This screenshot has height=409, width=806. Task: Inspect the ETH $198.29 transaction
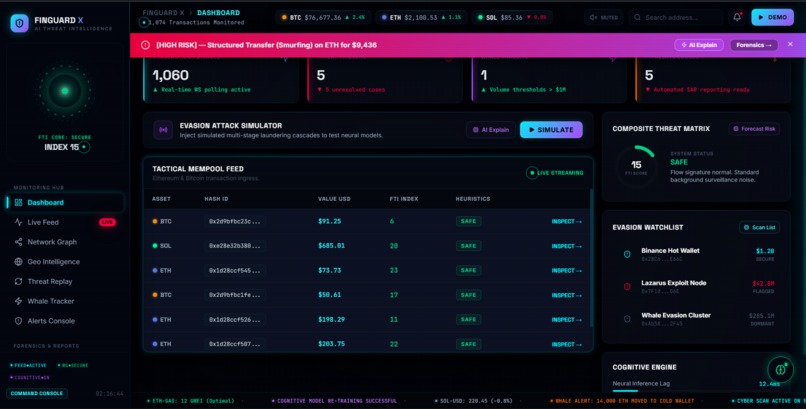click(566, 320)
